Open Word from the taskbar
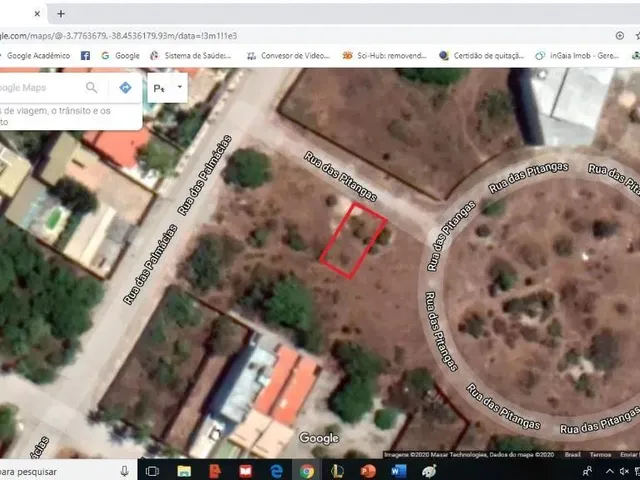The height and width of the screenshot is (480, 640). 398,471
